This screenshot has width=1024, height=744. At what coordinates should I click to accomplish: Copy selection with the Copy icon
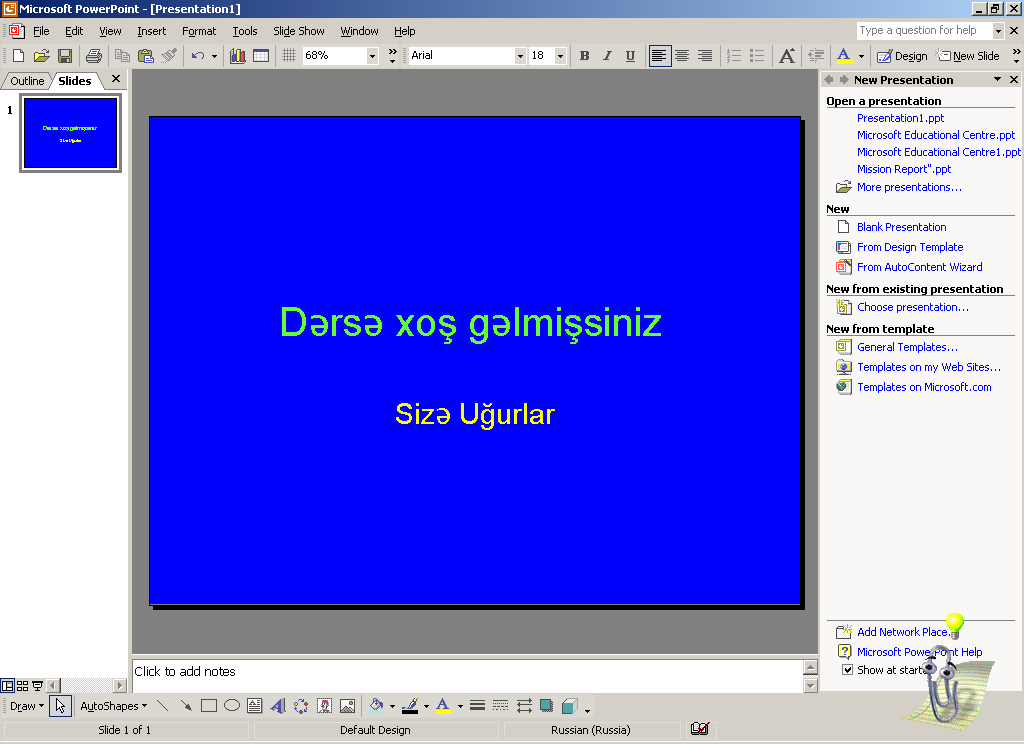[122, 56]
